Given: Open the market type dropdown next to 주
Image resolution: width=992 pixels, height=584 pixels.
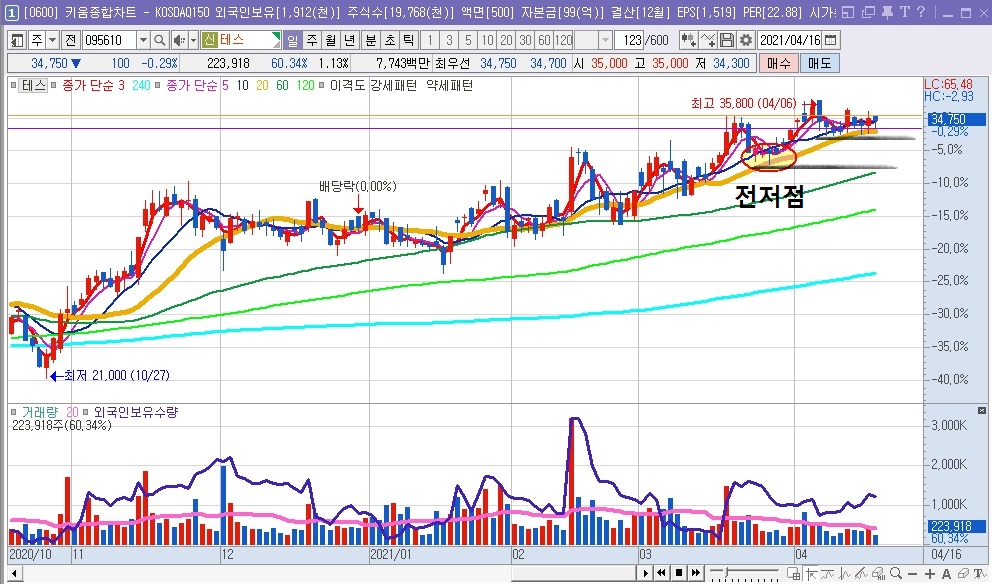Looking at the screenshot, I should coord(53,40).
